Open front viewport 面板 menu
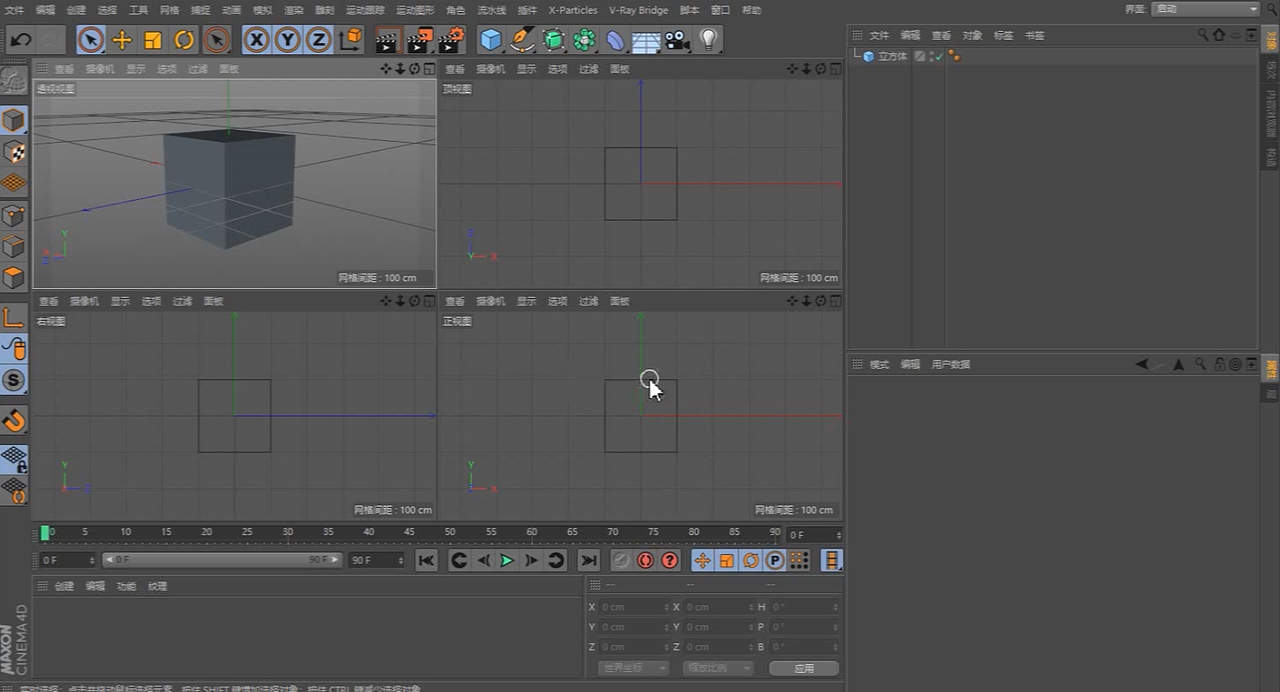 click(619, 301)
